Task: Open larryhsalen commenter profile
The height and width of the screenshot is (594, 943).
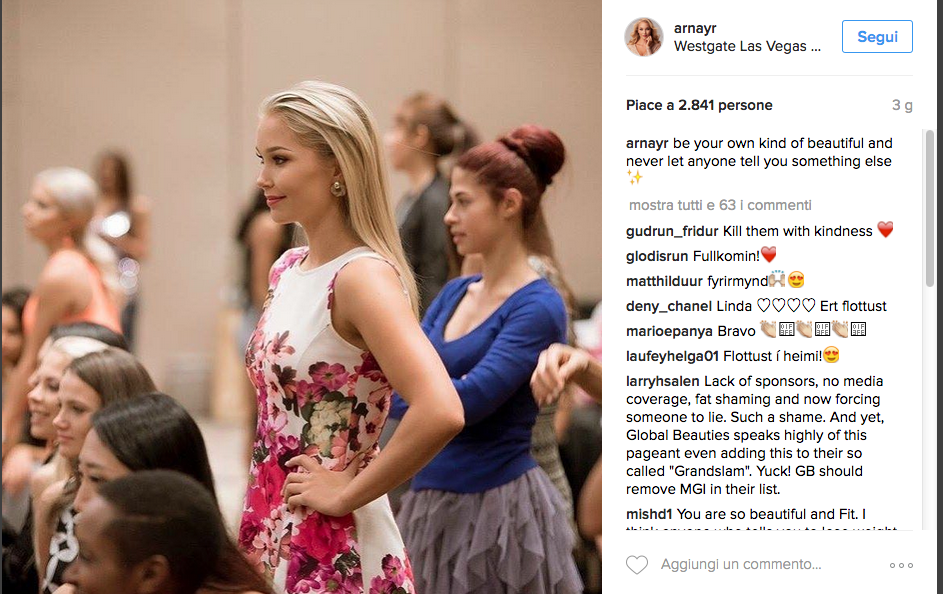Action: 662,381
